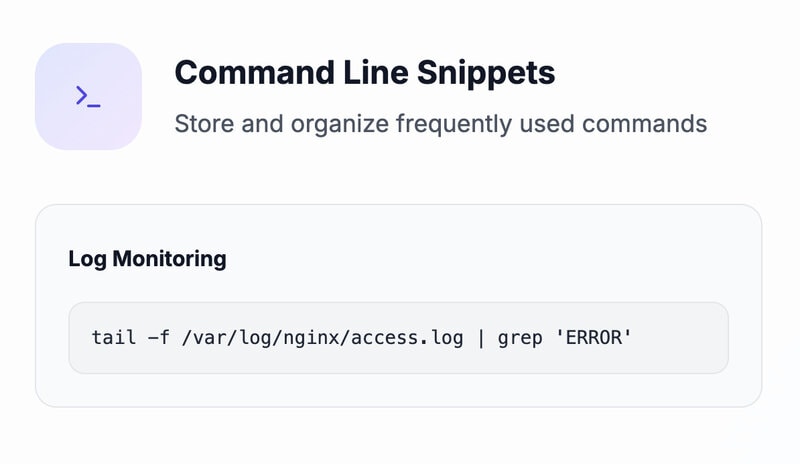The image size is (800, 464).
Task: Select the Log Monitoring snippet card
Action: (x=398, y=306)
